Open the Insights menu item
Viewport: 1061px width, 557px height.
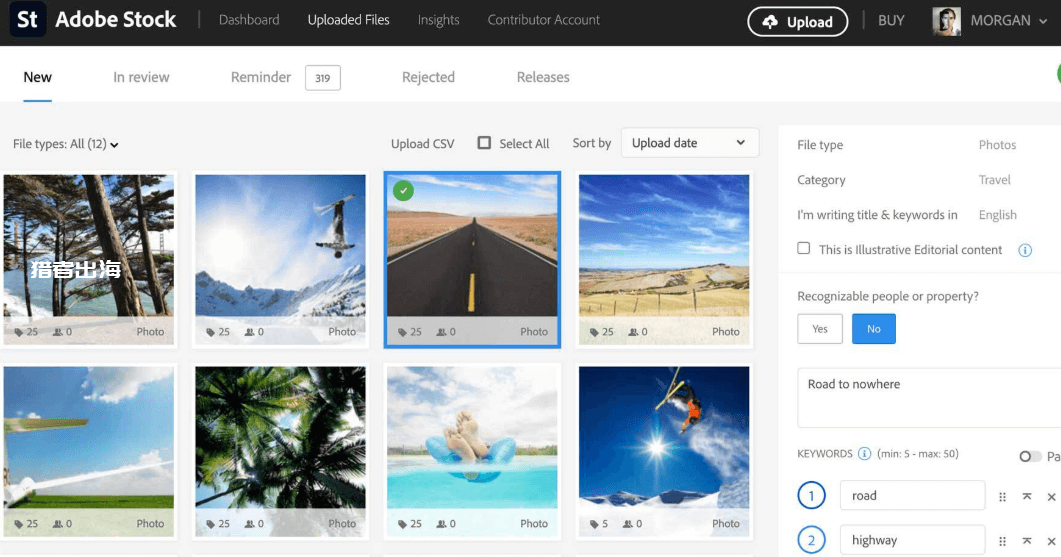[438, 20]
